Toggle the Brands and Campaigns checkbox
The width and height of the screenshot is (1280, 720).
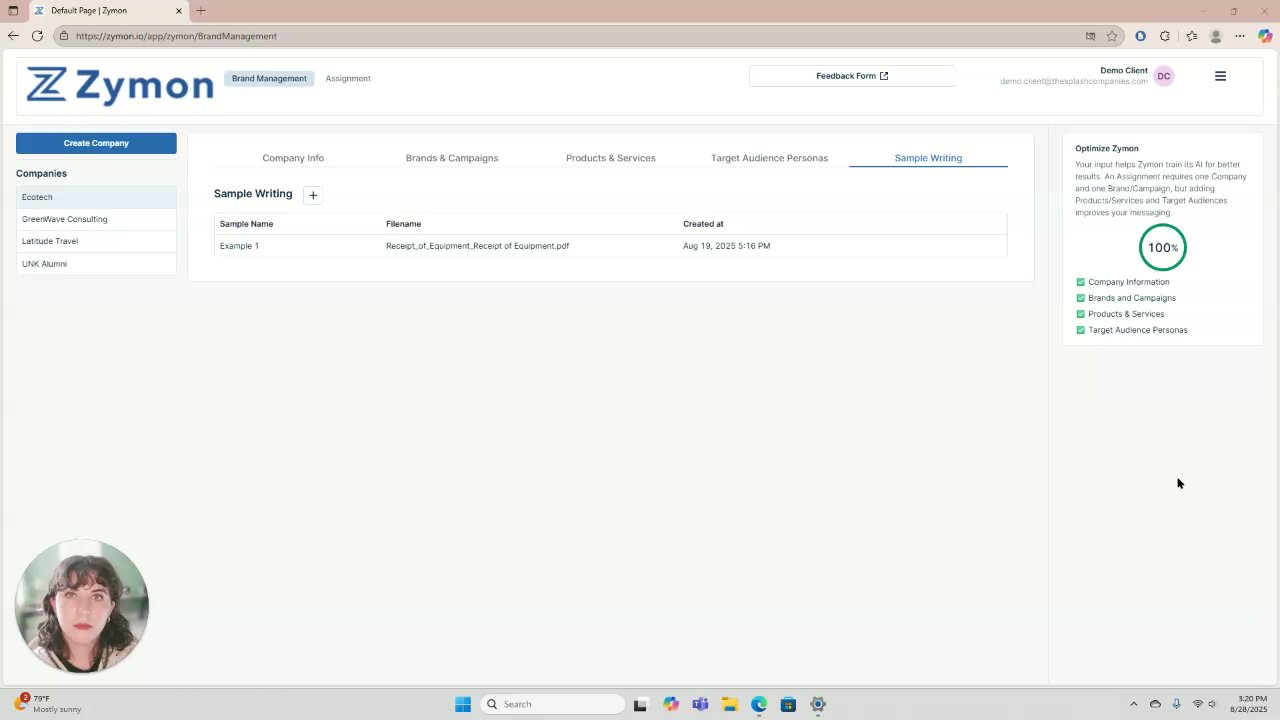[x=1080, y=298]
